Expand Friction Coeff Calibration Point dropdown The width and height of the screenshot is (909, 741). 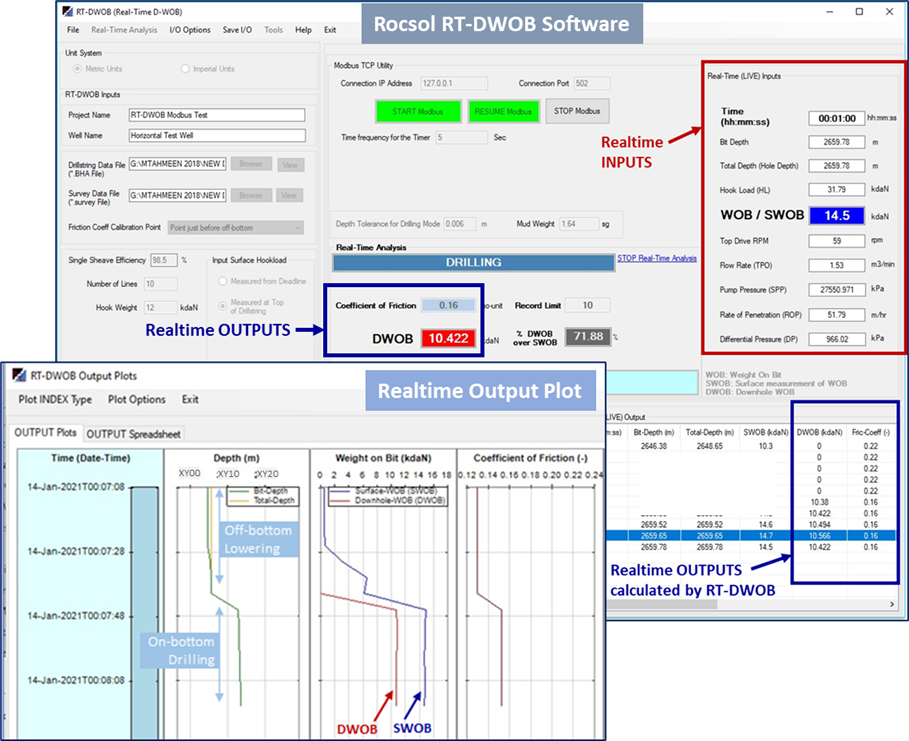297,228
